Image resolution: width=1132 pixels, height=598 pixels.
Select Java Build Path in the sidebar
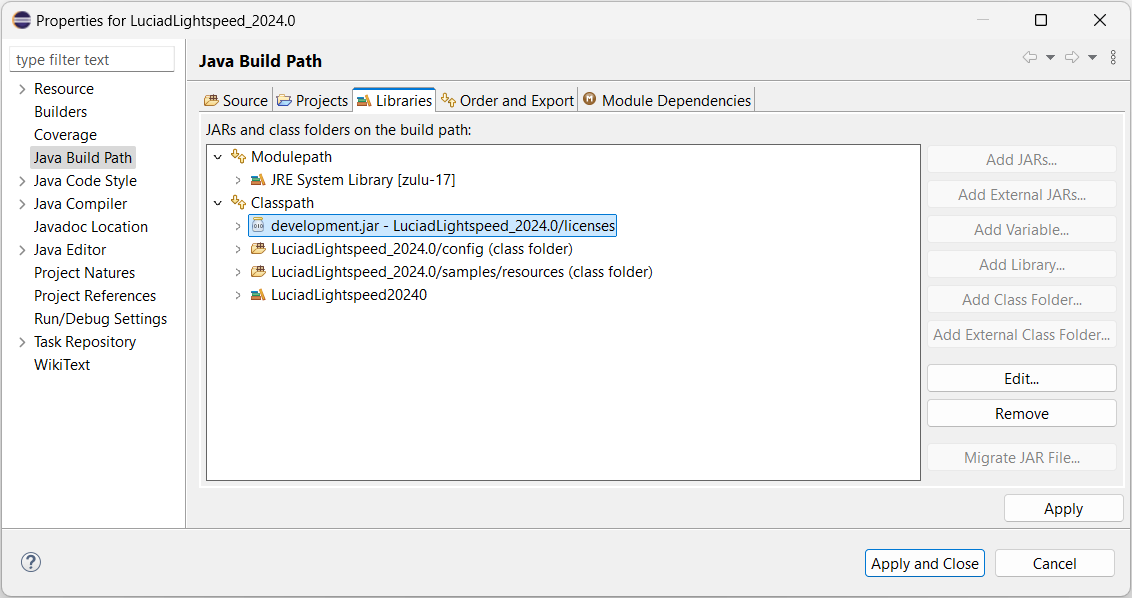[83, 157]
